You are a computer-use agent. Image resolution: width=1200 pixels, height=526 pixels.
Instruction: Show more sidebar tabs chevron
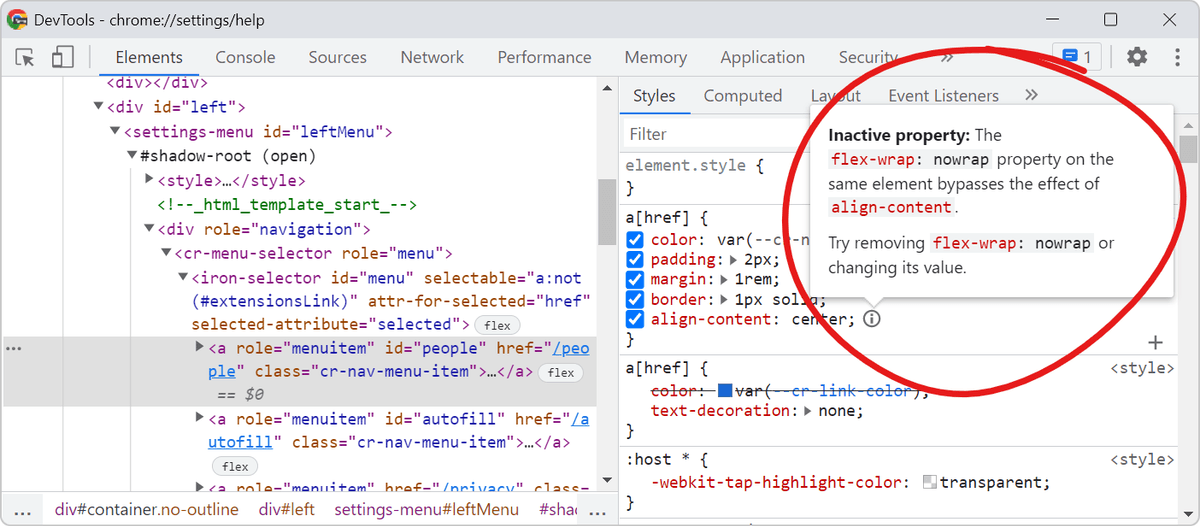click(x=1031, y=95)
